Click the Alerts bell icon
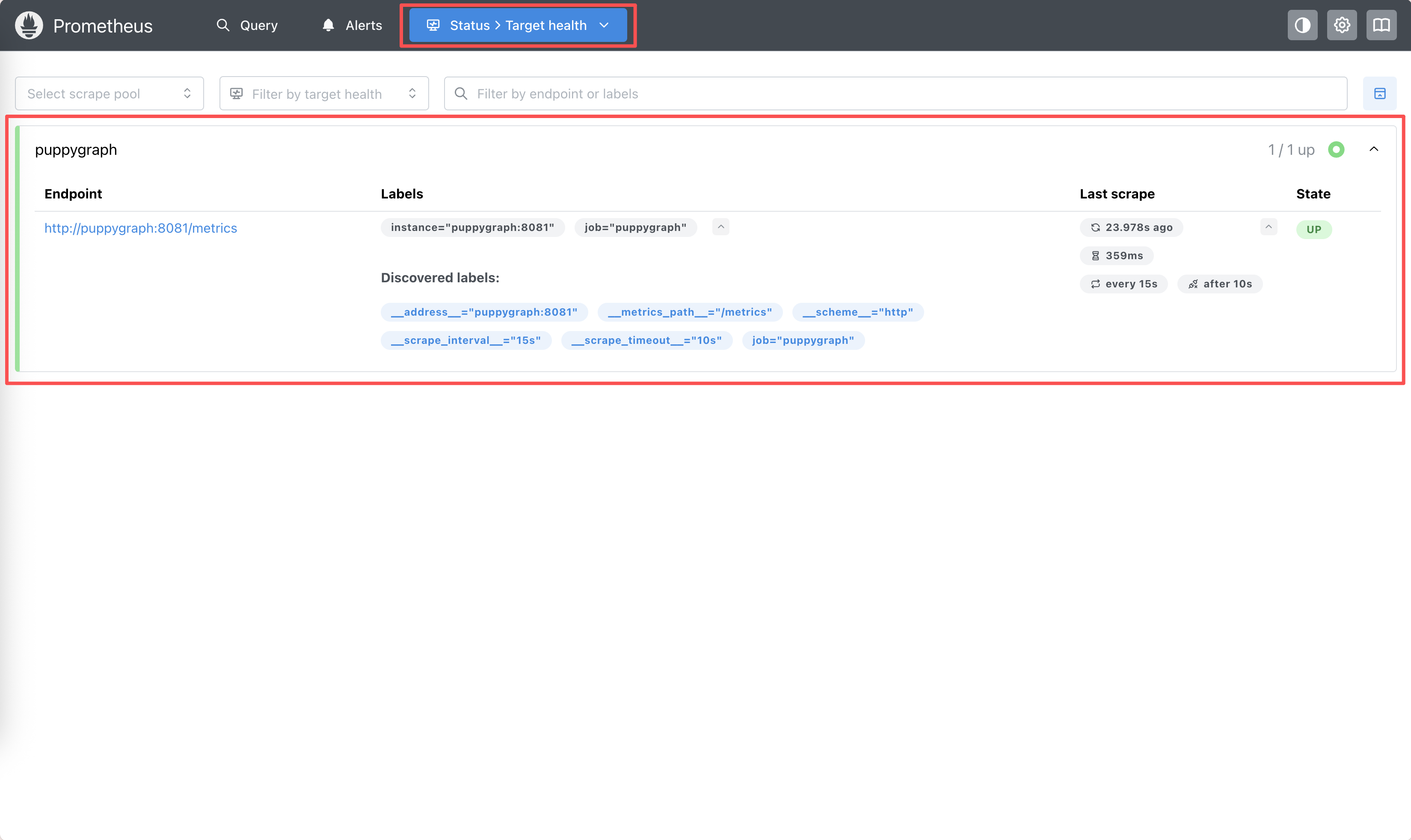The height and width of the screenshot is (840, 1411). [x=329, y=26]
